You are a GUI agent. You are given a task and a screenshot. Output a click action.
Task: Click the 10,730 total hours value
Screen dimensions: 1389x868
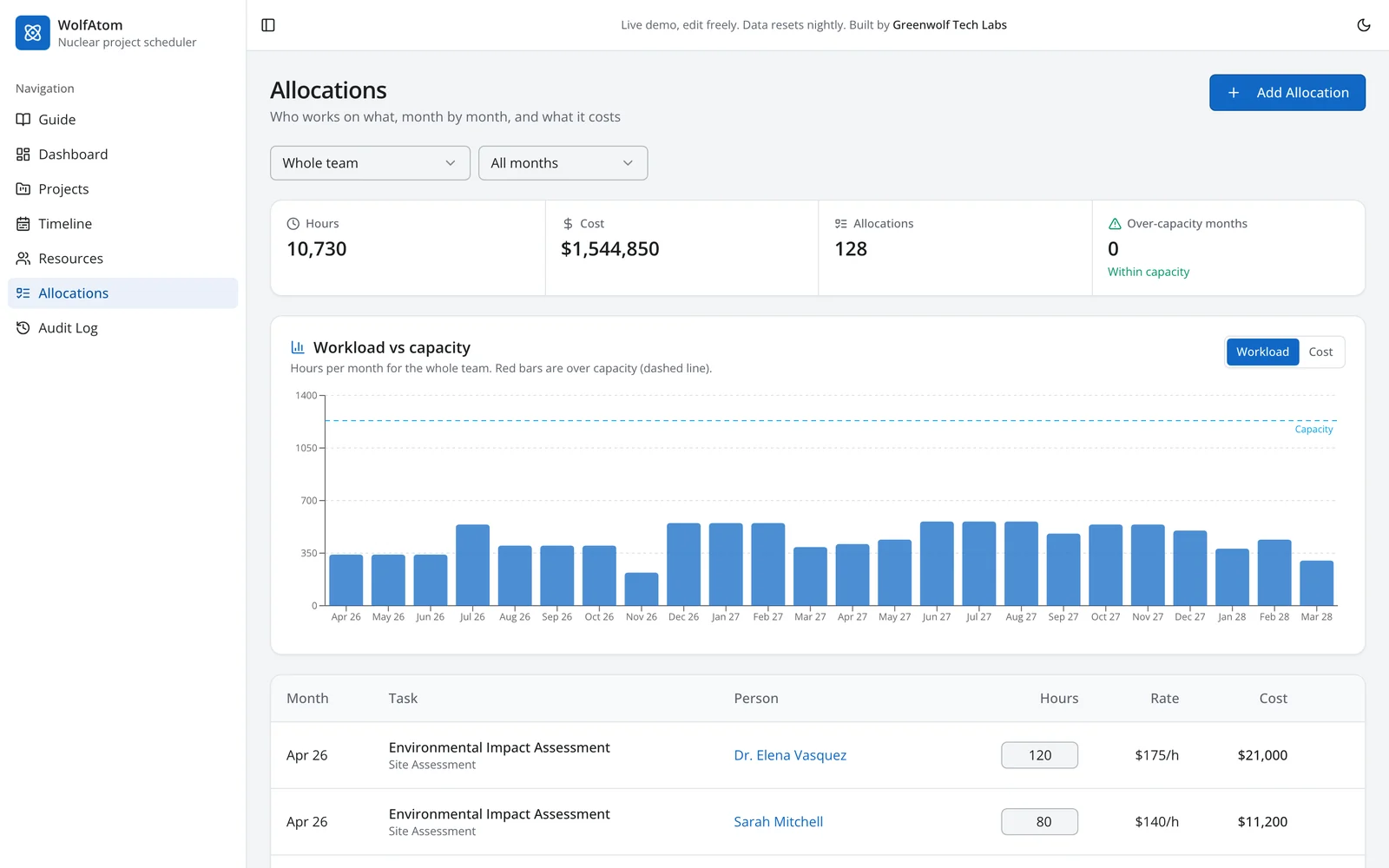pyautogui.click(x=317, y=249)
